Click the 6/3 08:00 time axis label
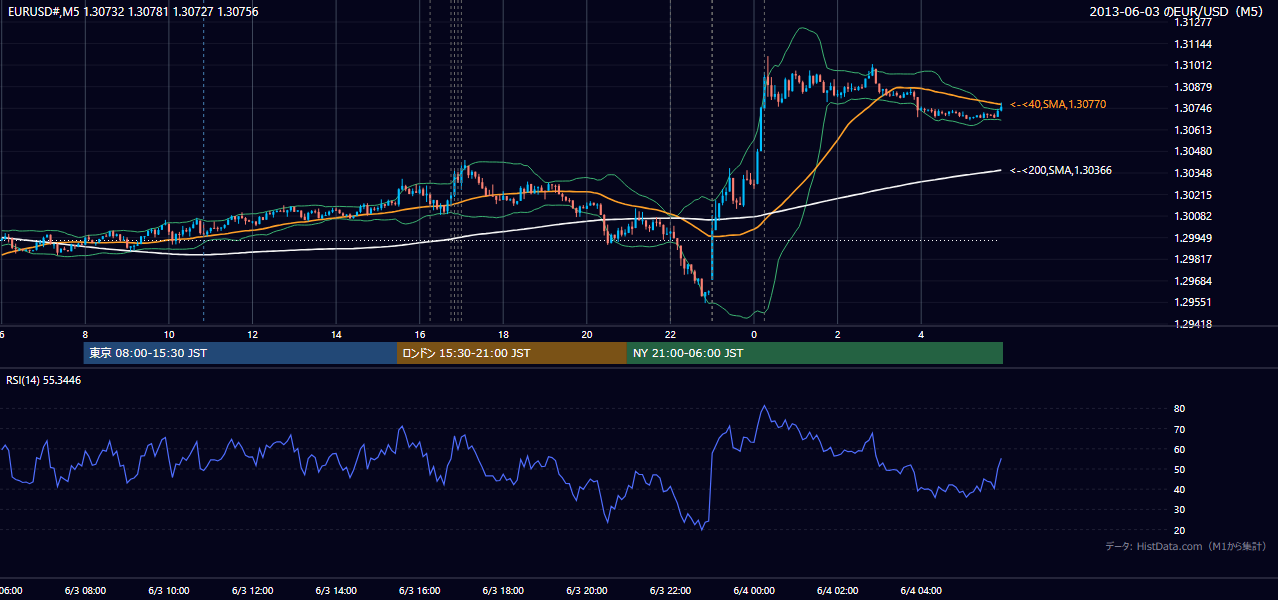Viewport: 1278px width, 600px height. 84,591
